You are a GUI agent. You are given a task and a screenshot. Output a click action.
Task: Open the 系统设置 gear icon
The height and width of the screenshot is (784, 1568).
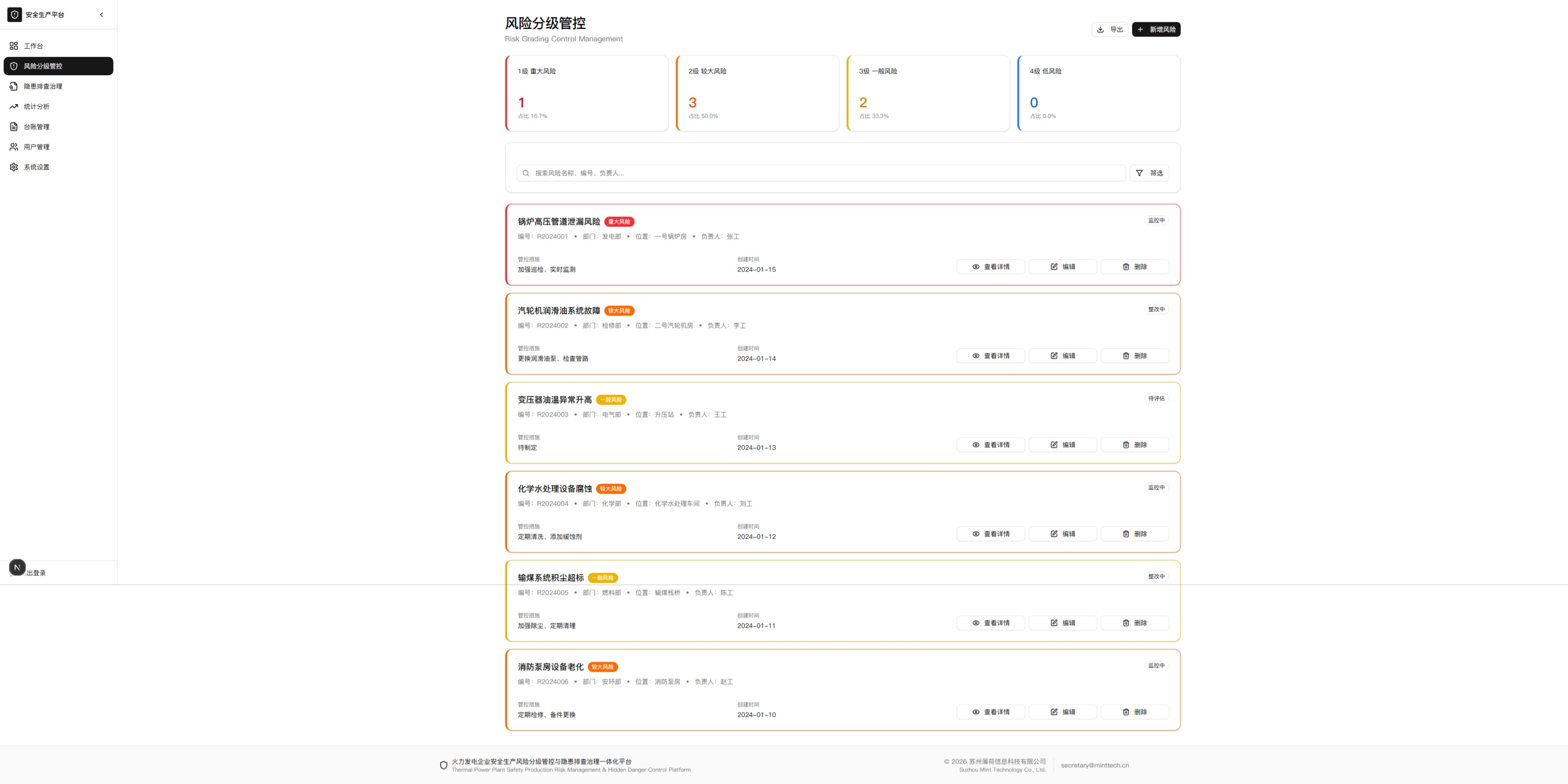[x=13, y=167]
